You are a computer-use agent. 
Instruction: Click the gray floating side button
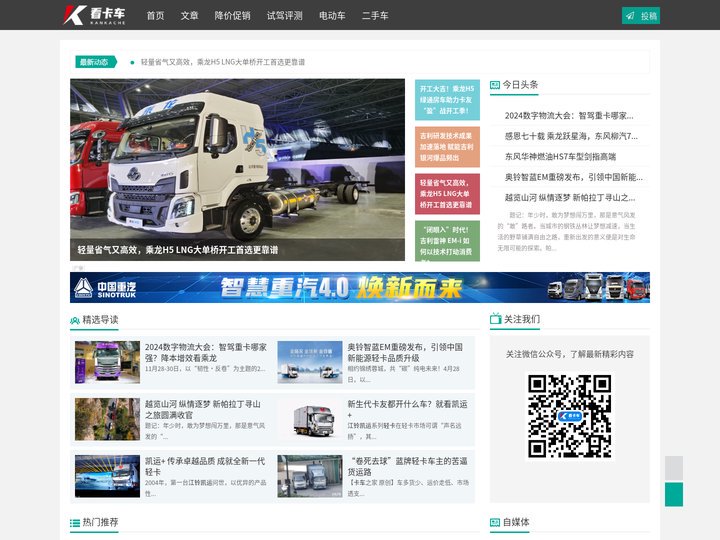674,468
